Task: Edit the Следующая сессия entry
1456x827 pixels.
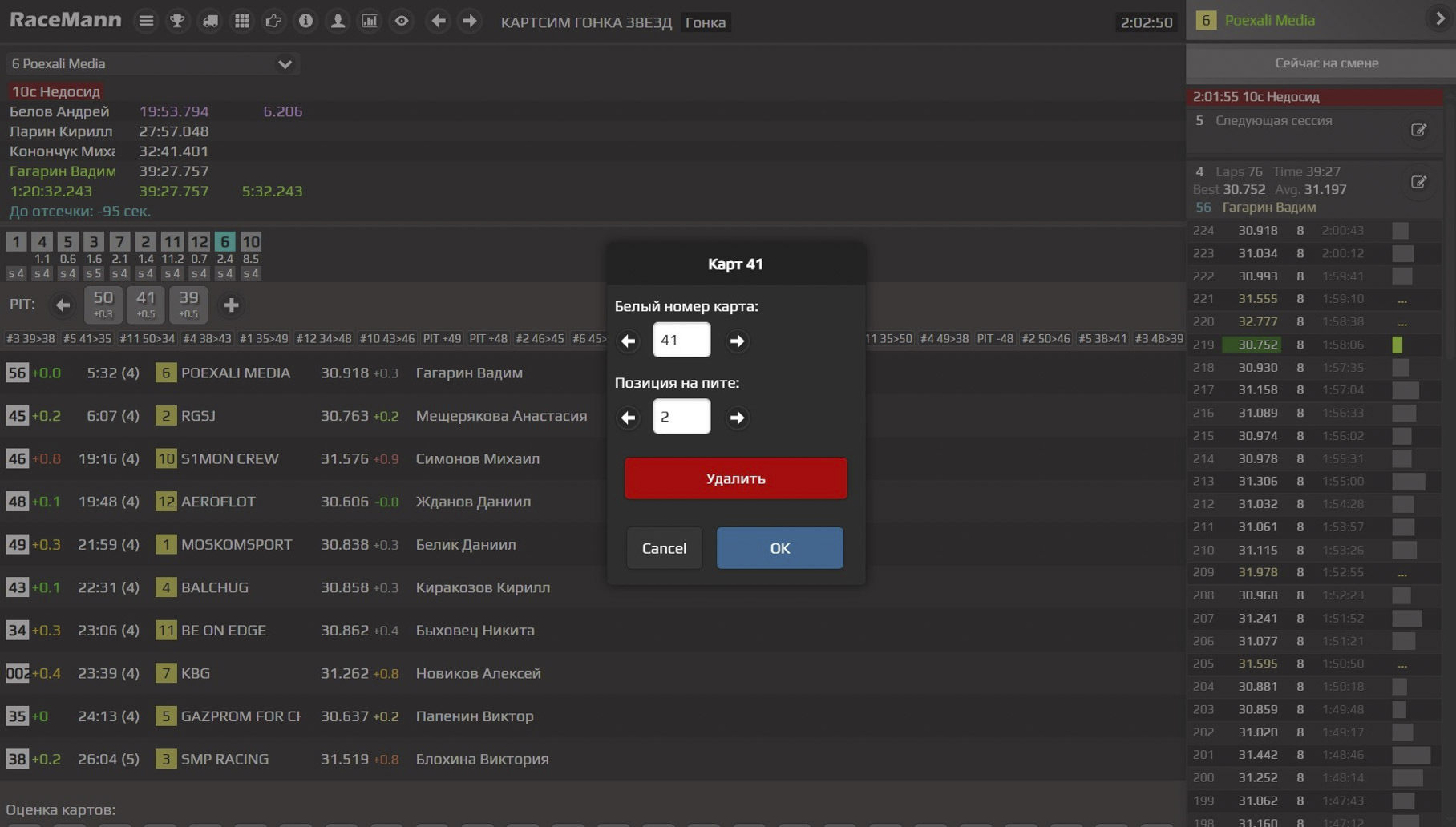Action: (1418, 130)
